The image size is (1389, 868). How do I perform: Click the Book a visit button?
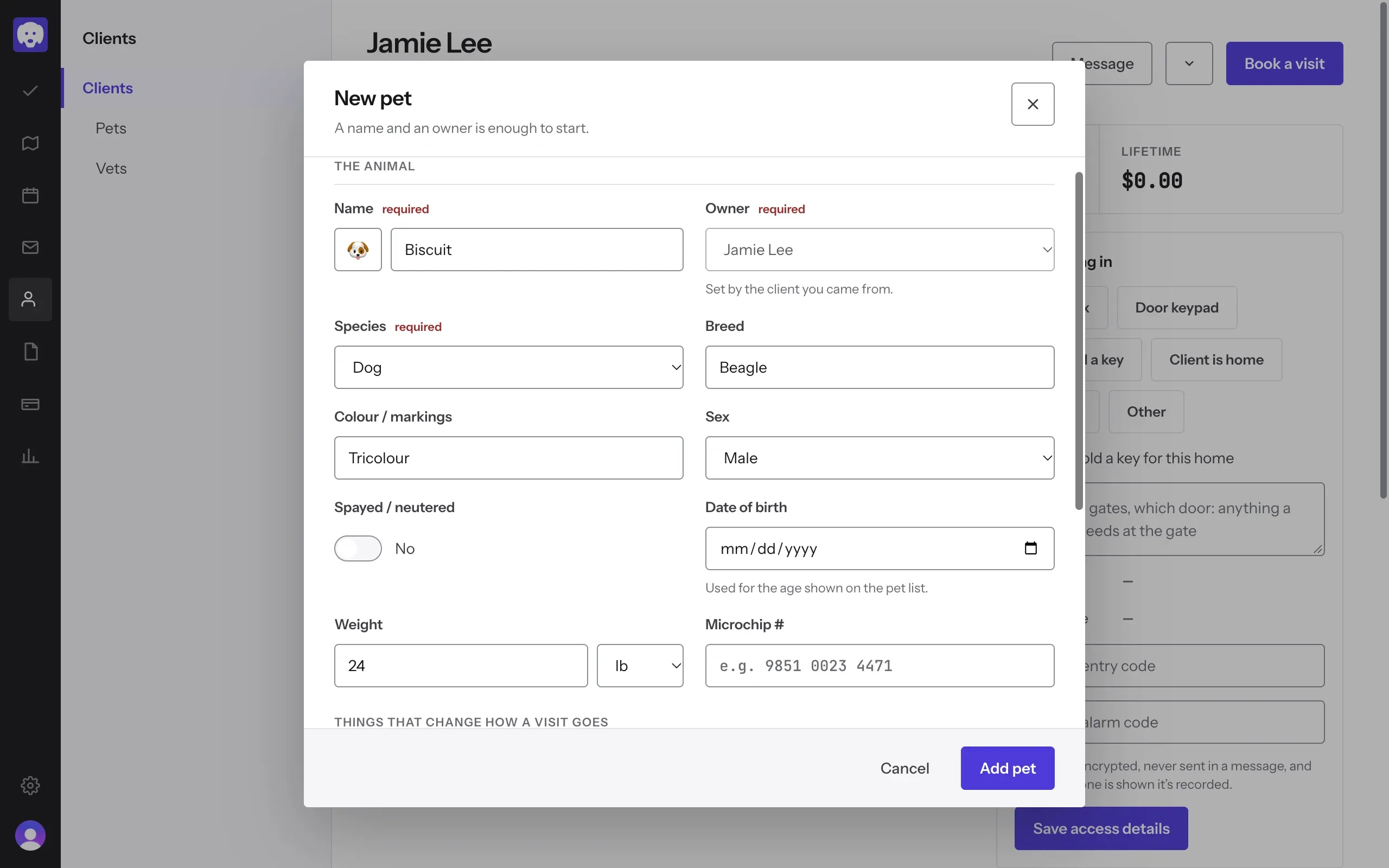coord(1284,63)
